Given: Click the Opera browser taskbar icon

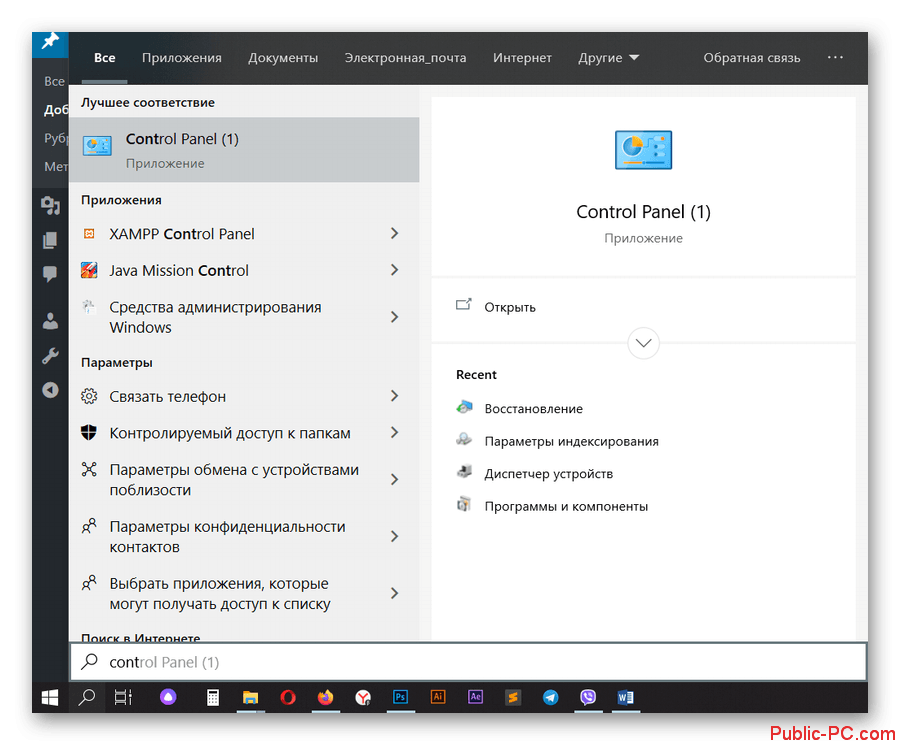Looking at the screenshot, I should 287,697.
